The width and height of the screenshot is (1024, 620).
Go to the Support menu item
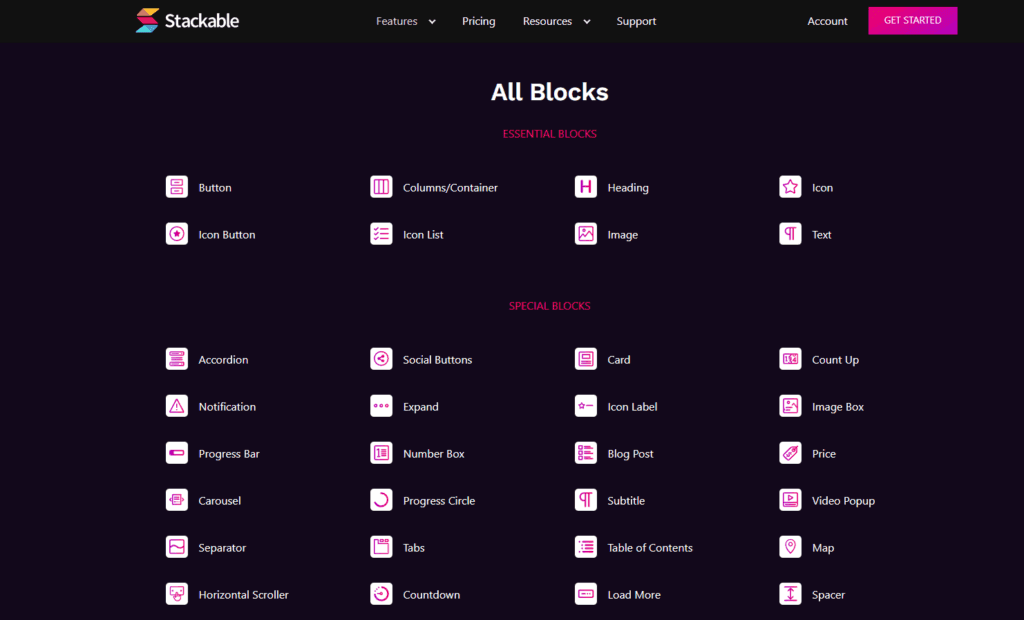tap(636, 21)
